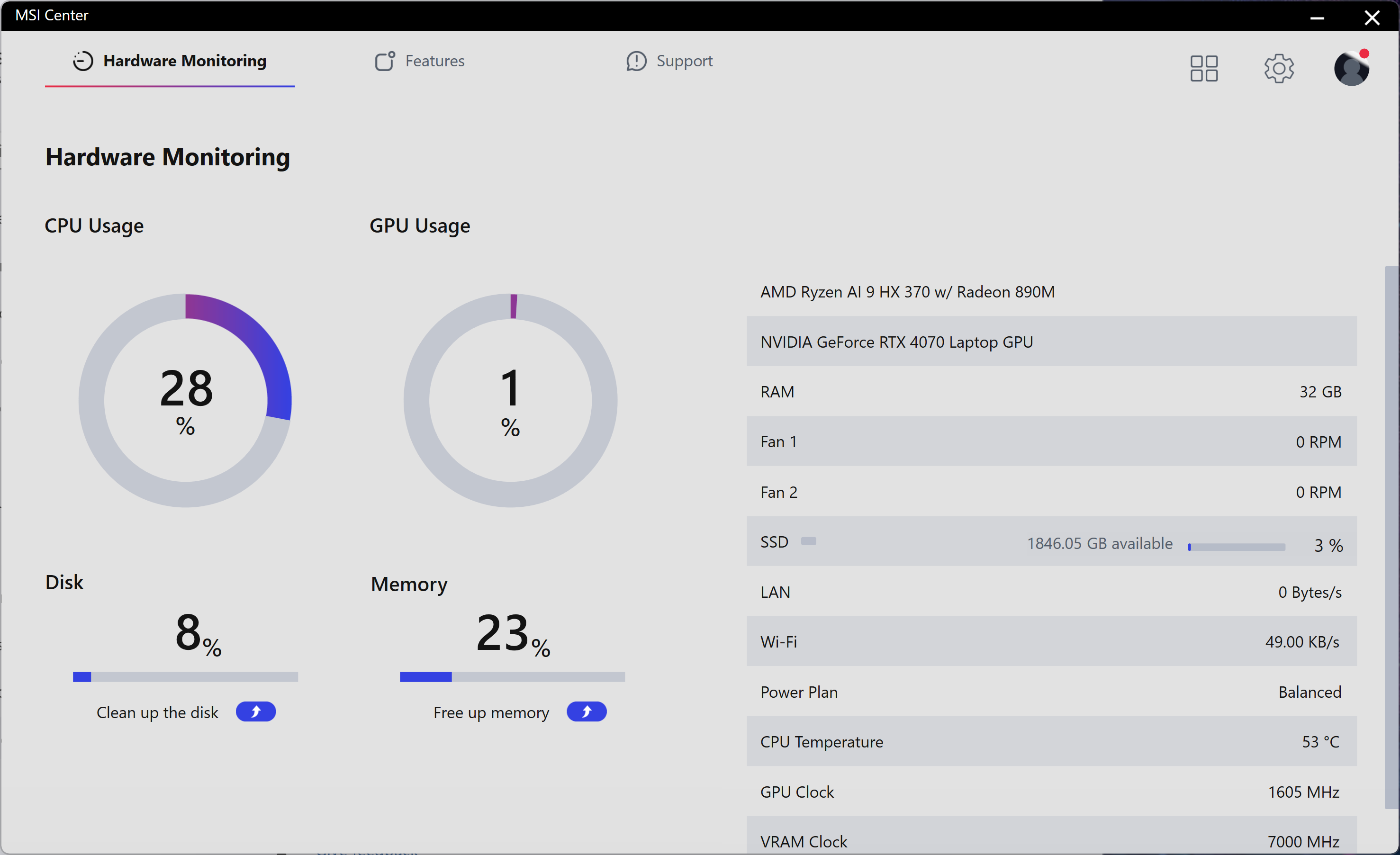Screen dimensions: 1400x855
Task: Switch to the Support tab
Action: point(684,61)
